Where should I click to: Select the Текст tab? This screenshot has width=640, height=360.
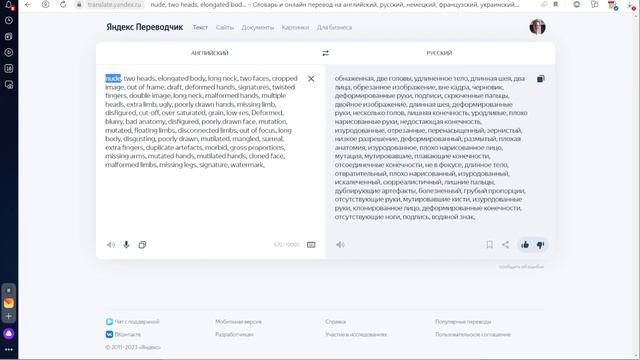[x=200, y=27]
